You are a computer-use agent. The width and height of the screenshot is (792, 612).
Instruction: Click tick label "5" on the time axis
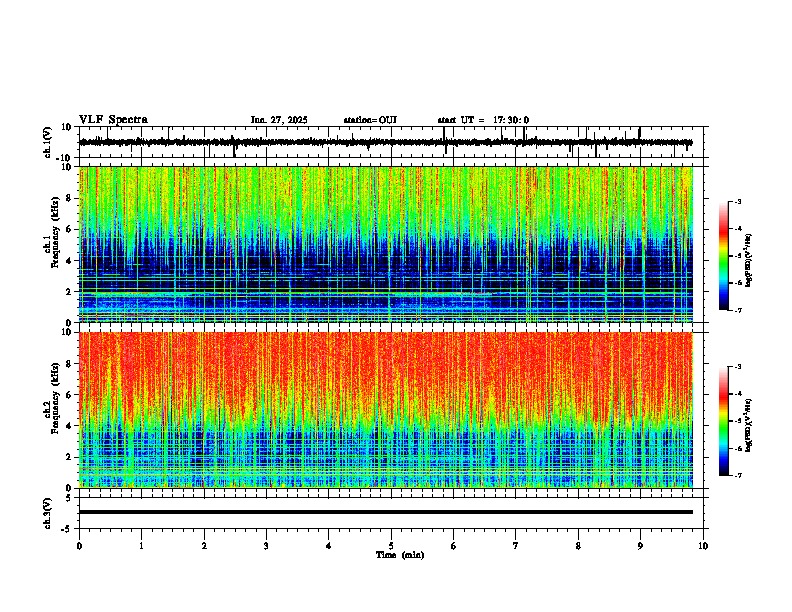point(391,546)
